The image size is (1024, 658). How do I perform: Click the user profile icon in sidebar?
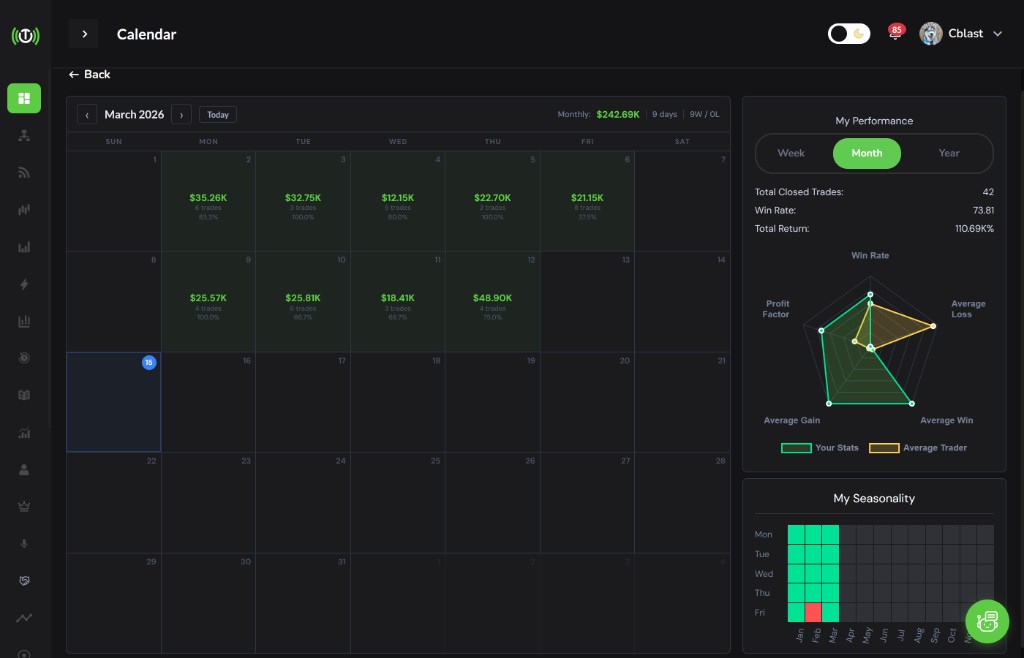tap(24, 469)
